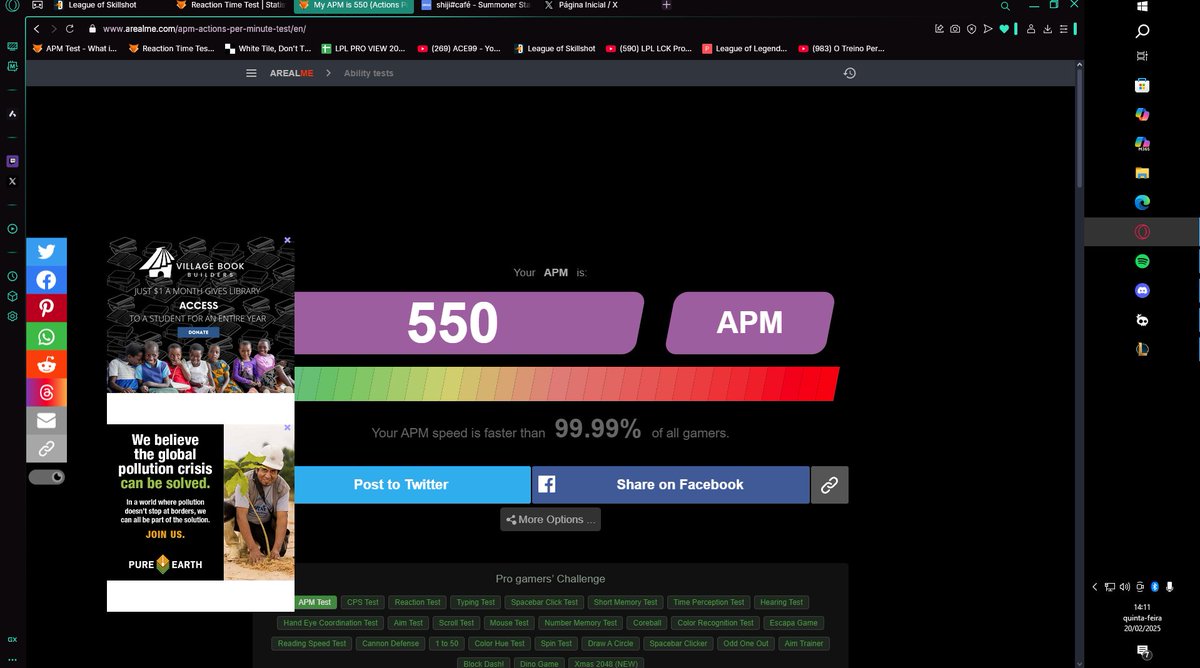Image resolution: width=1200 pixels, height=668 pixels.
Task: Toggle the share bar switch below link icon
Action: click(47, 477)
